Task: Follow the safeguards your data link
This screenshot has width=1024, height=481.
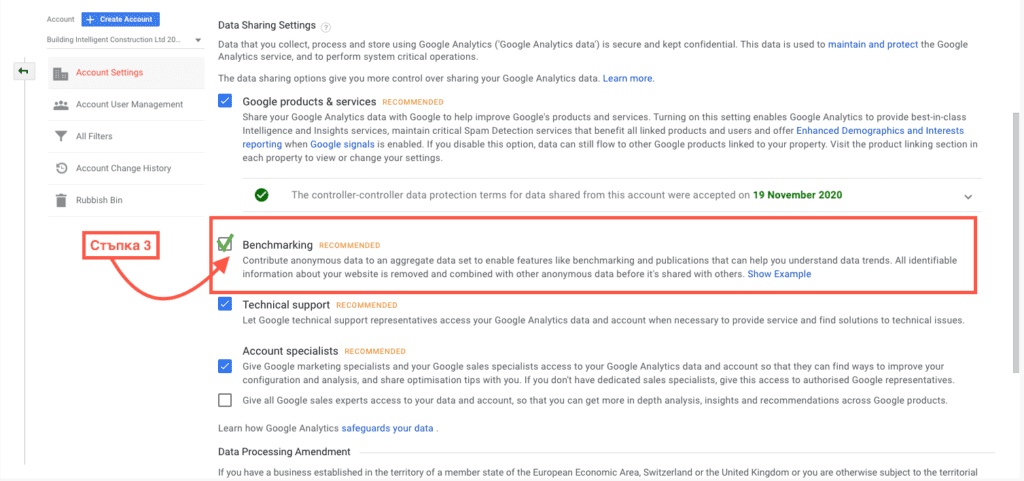Action: tap(388, 428)
